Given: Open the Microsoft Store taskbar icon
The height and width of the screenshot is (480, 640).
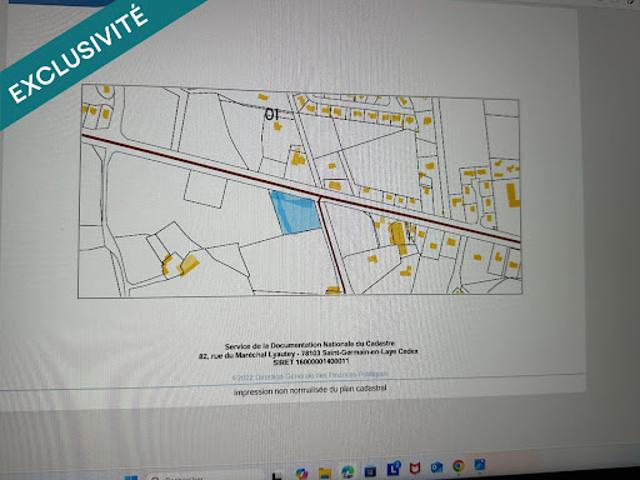Looking at the screenshot, I should [x=370, y=471].
